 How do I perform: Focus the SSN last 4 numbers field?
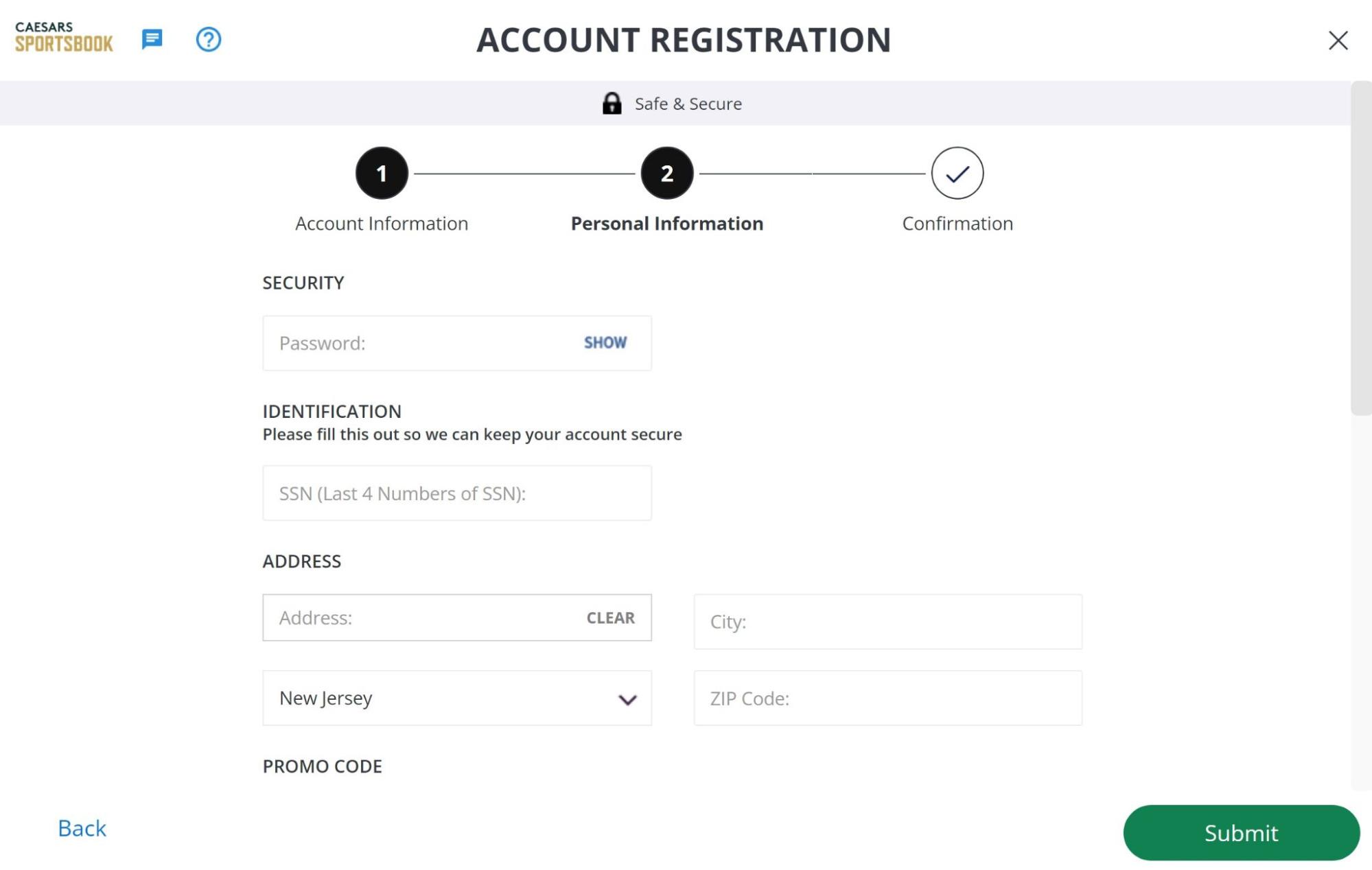[x=457, y=493]
